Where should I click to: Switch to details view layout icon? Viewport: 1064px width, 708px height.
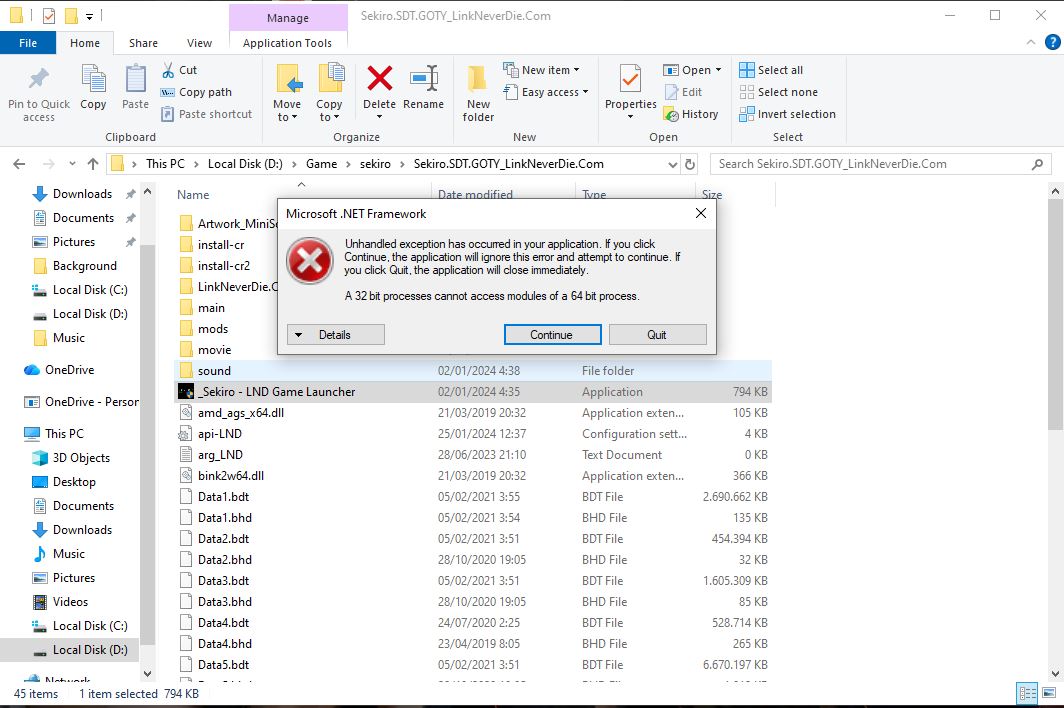[x=1027, y=693]
